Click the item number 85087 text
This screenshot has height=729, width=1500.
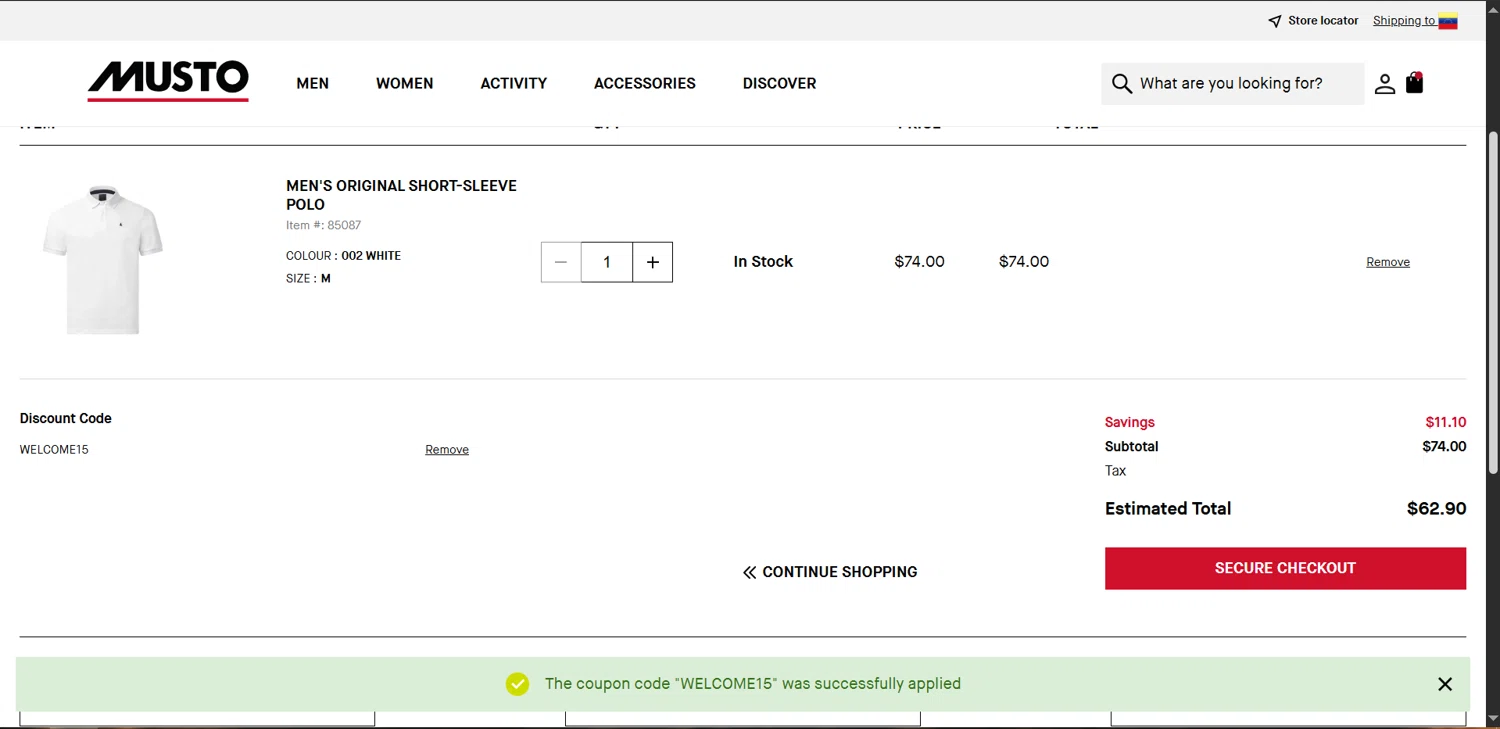click(x=324, y=225)
